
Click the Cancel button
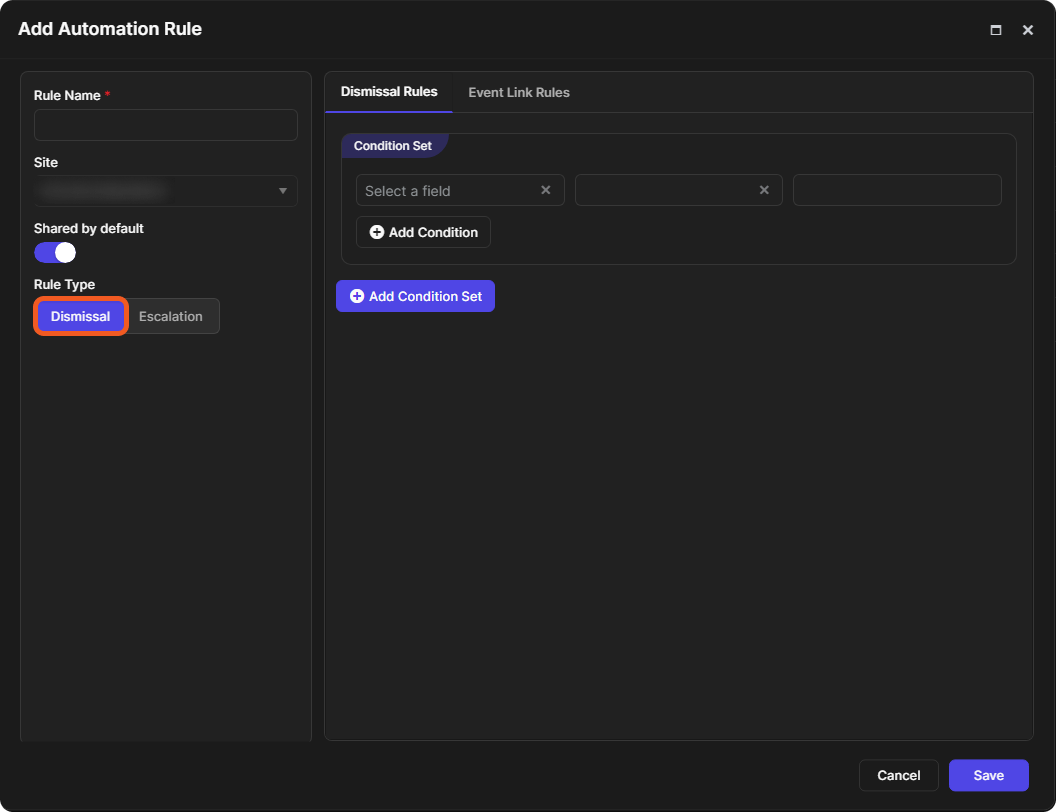[898, 775]
